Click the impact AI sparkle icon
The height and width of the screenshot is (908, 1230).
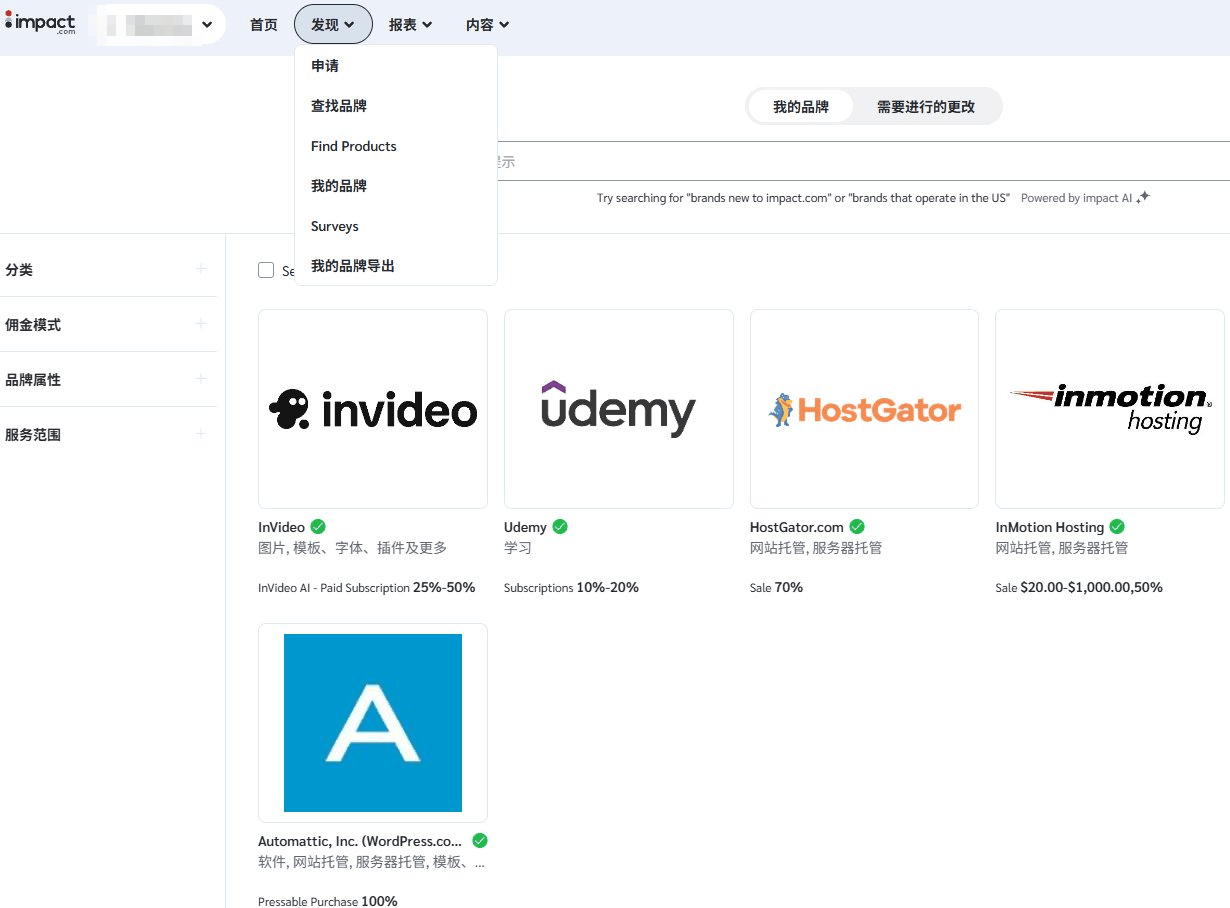click(x=1144, y=197)
